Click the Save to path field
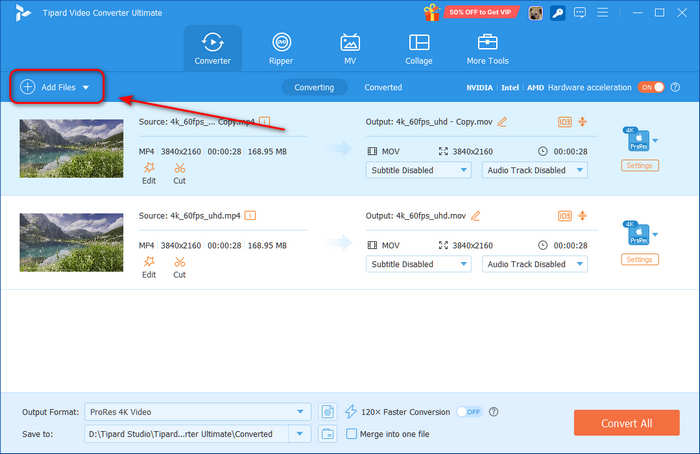Viewport: 700px width, 454px height. point(187,433)
